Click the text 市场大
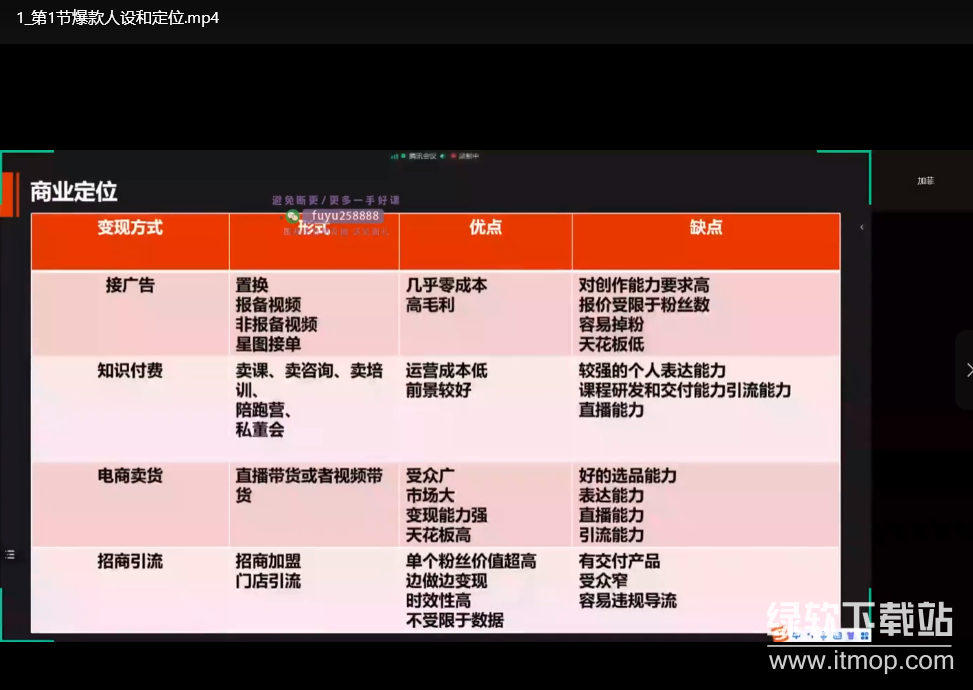Viewport: 973px width, 690px height. point(430,496)
